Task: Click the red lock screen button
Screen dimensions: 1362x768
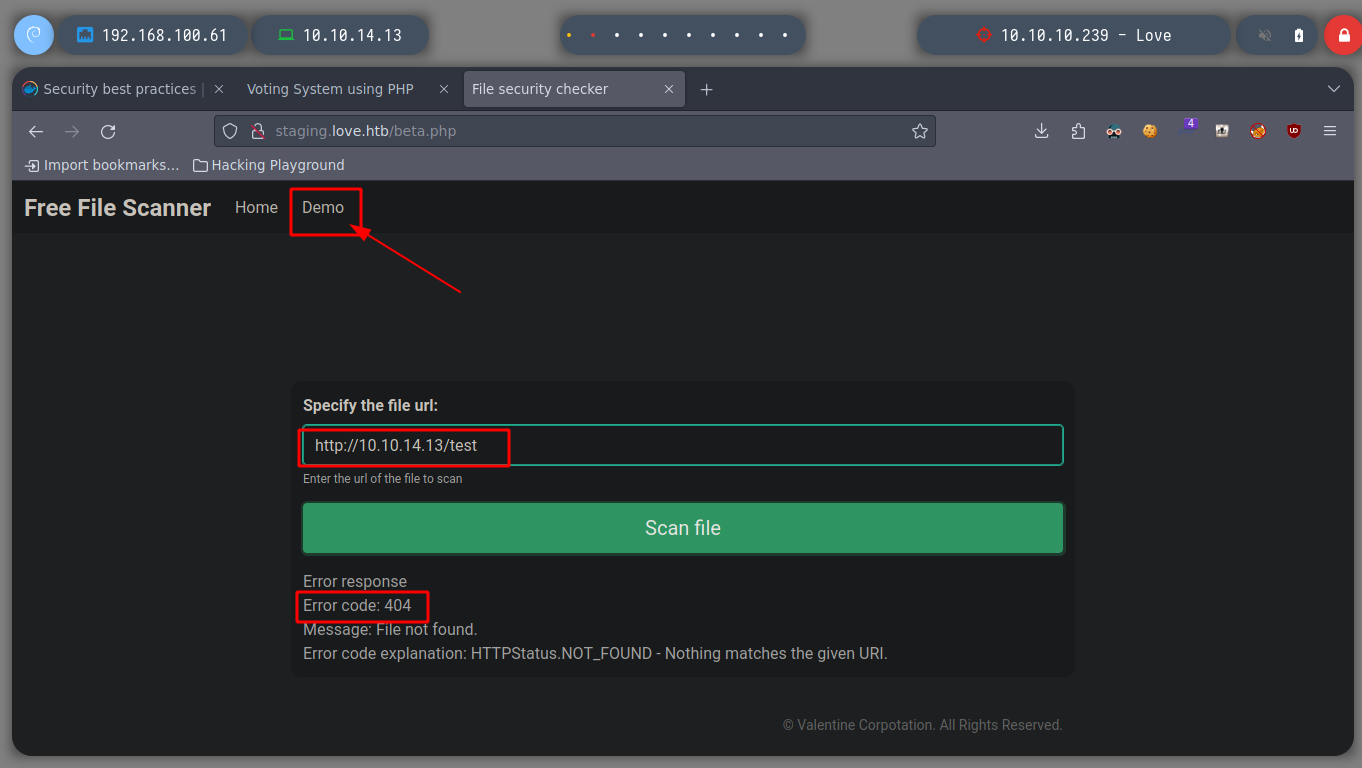Action: pos(1343,35)
